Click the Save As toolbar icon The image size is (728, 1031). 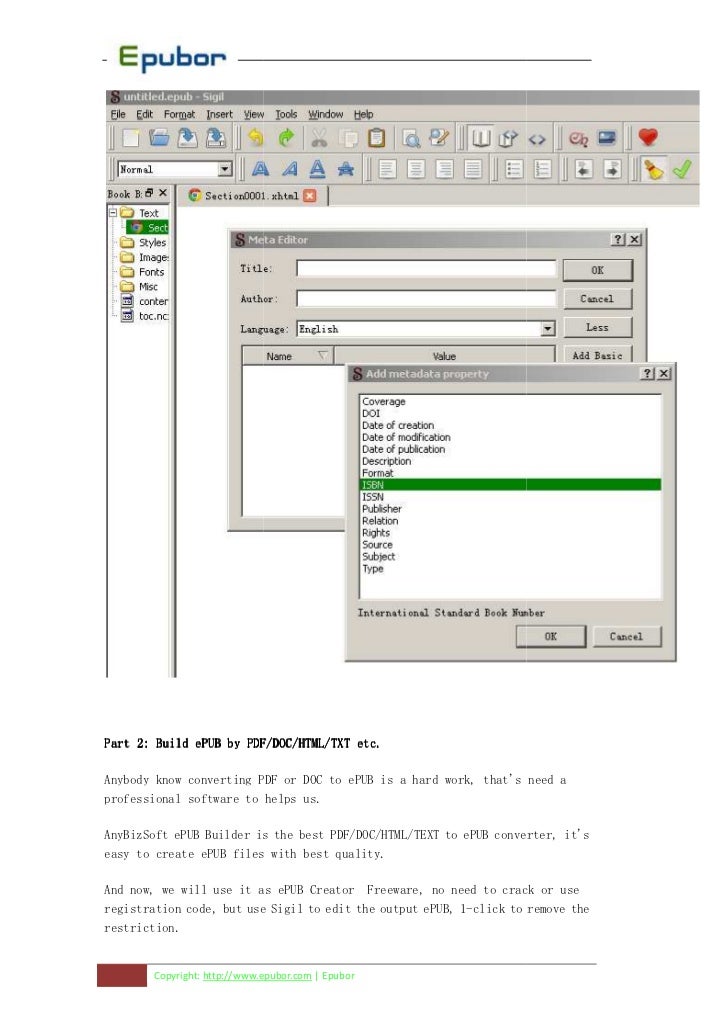215,137
